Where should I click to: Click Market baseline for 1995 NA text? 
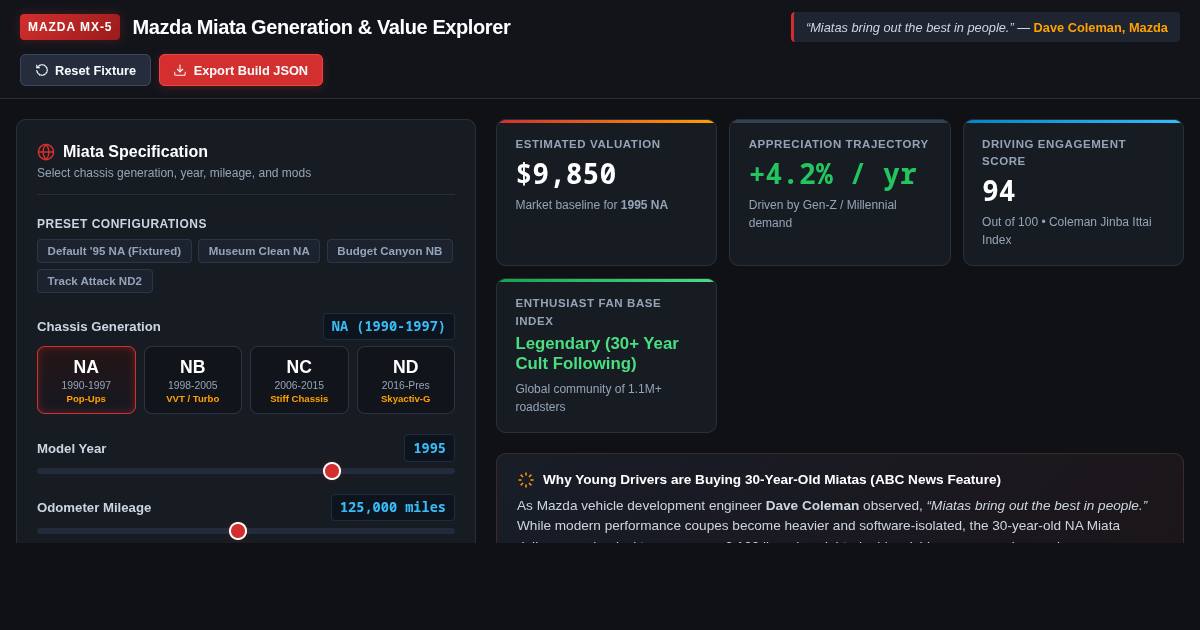(x=592, y=205)
